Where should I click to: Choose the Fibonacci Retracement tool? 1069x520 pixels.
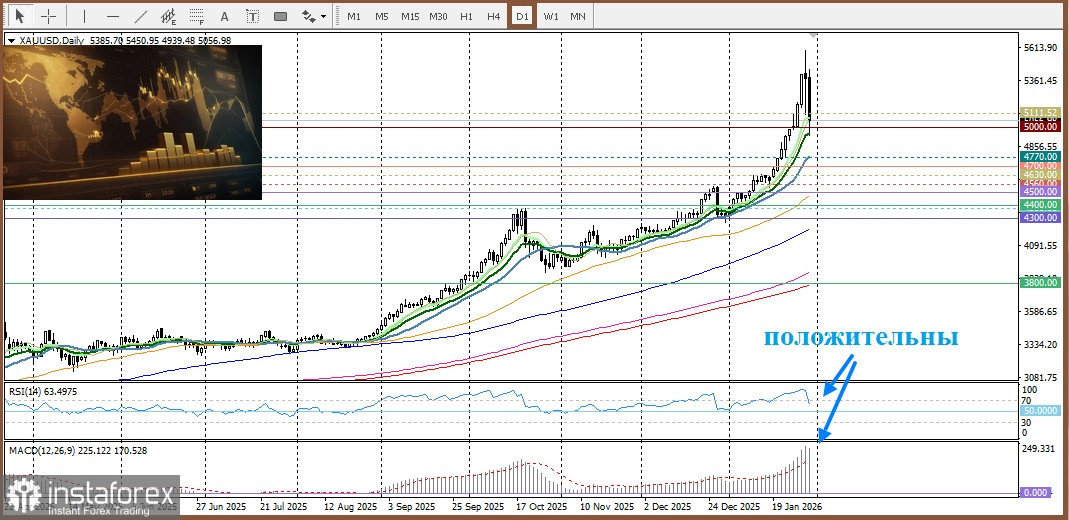click(x=197, y=16)
